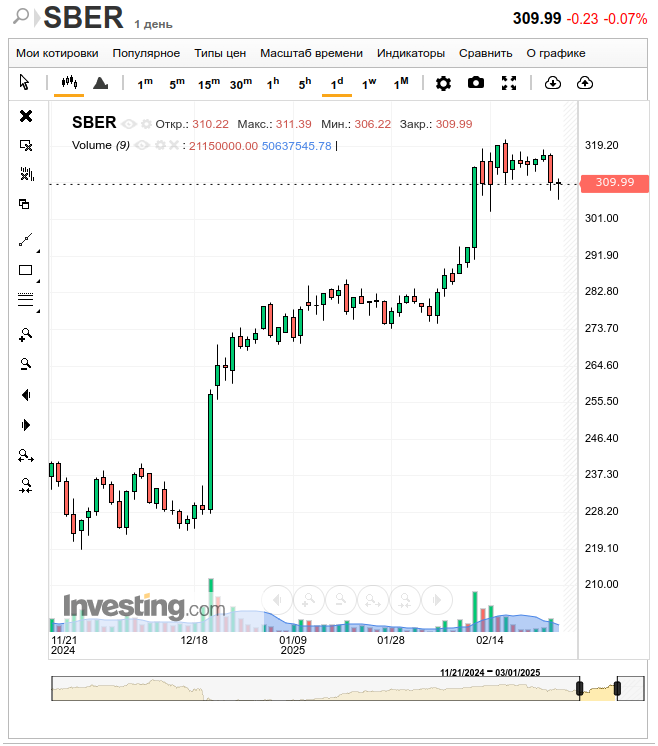Click scroll-left arrow in left toolbar
The width and height of the screenshot is (658, 746).
(26, 395)
